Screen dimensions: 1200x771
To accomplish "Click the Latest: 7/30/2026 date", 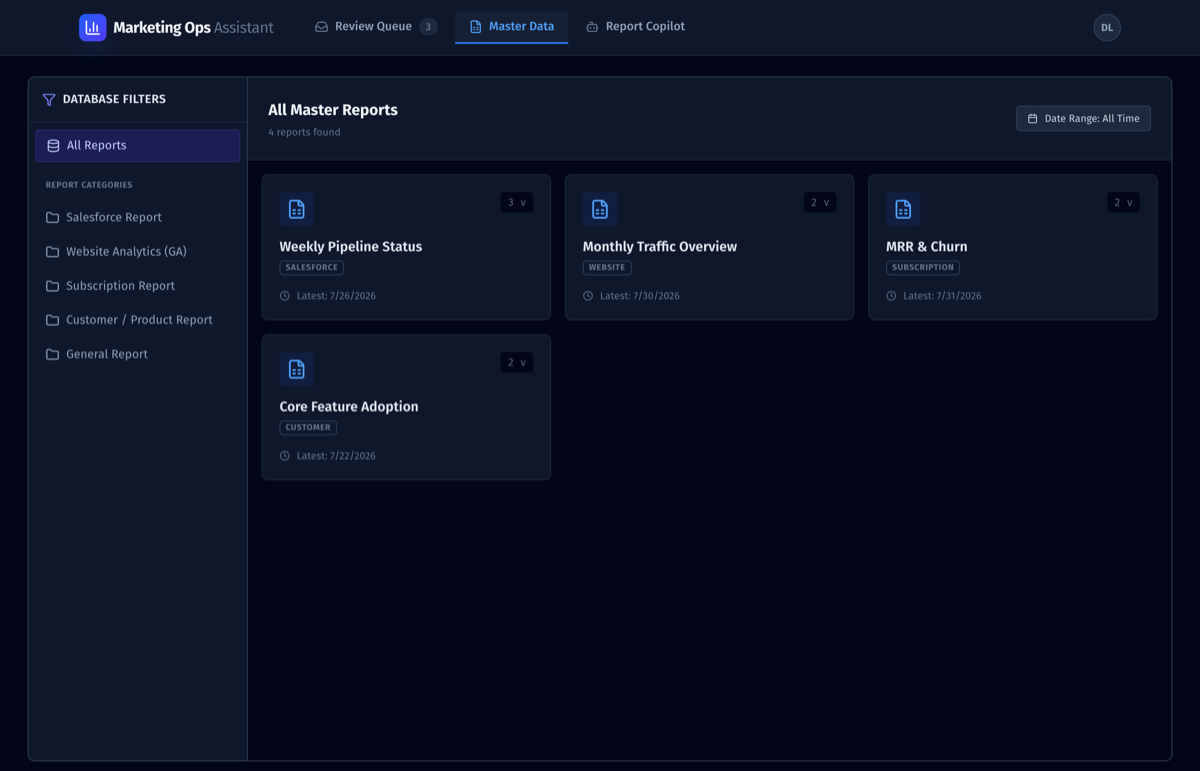I will click(639, 296).
